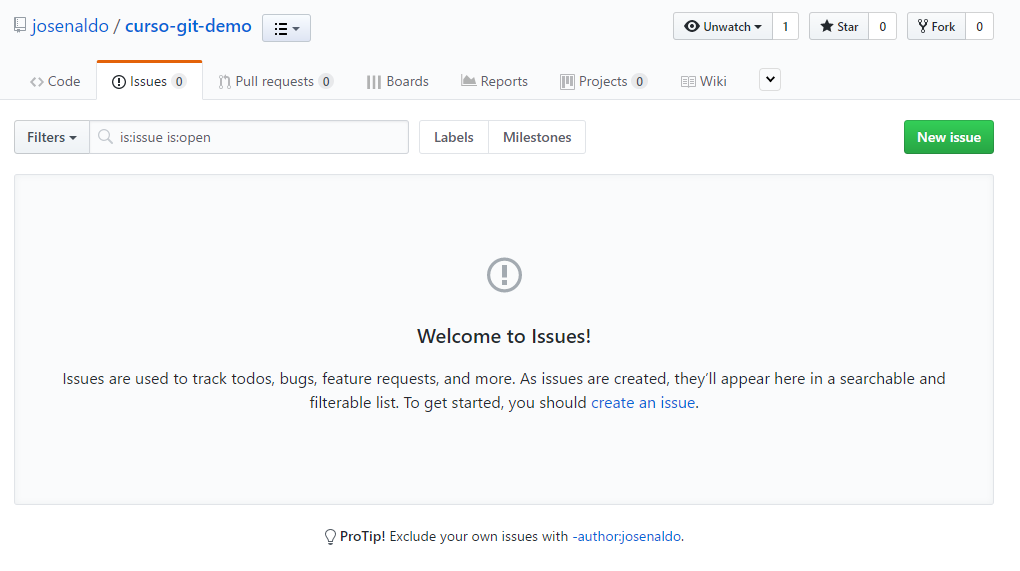
Task: Click the issue search input field
Action: pos(249,137)
